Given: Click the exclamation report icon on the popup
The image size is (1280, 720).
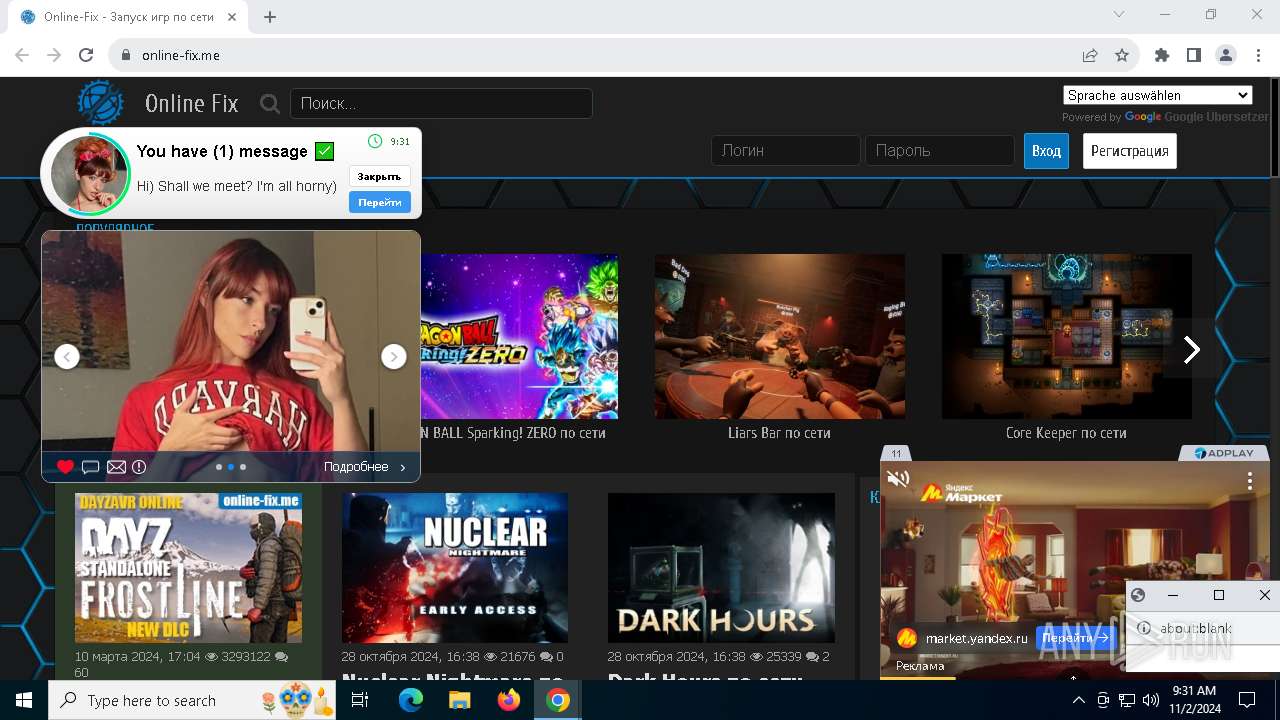Looking at the screenshot, I should [x=139, y=467].
